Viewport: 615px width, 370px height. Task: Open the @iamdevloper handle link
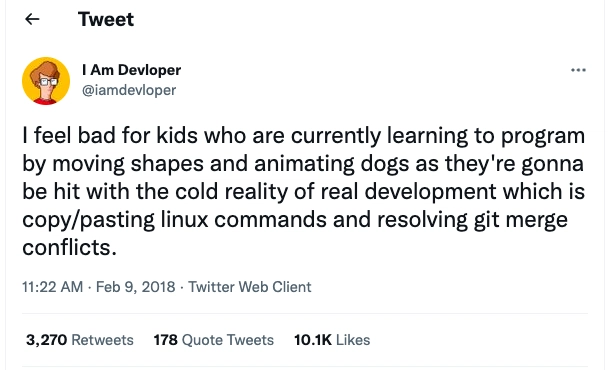129,90
